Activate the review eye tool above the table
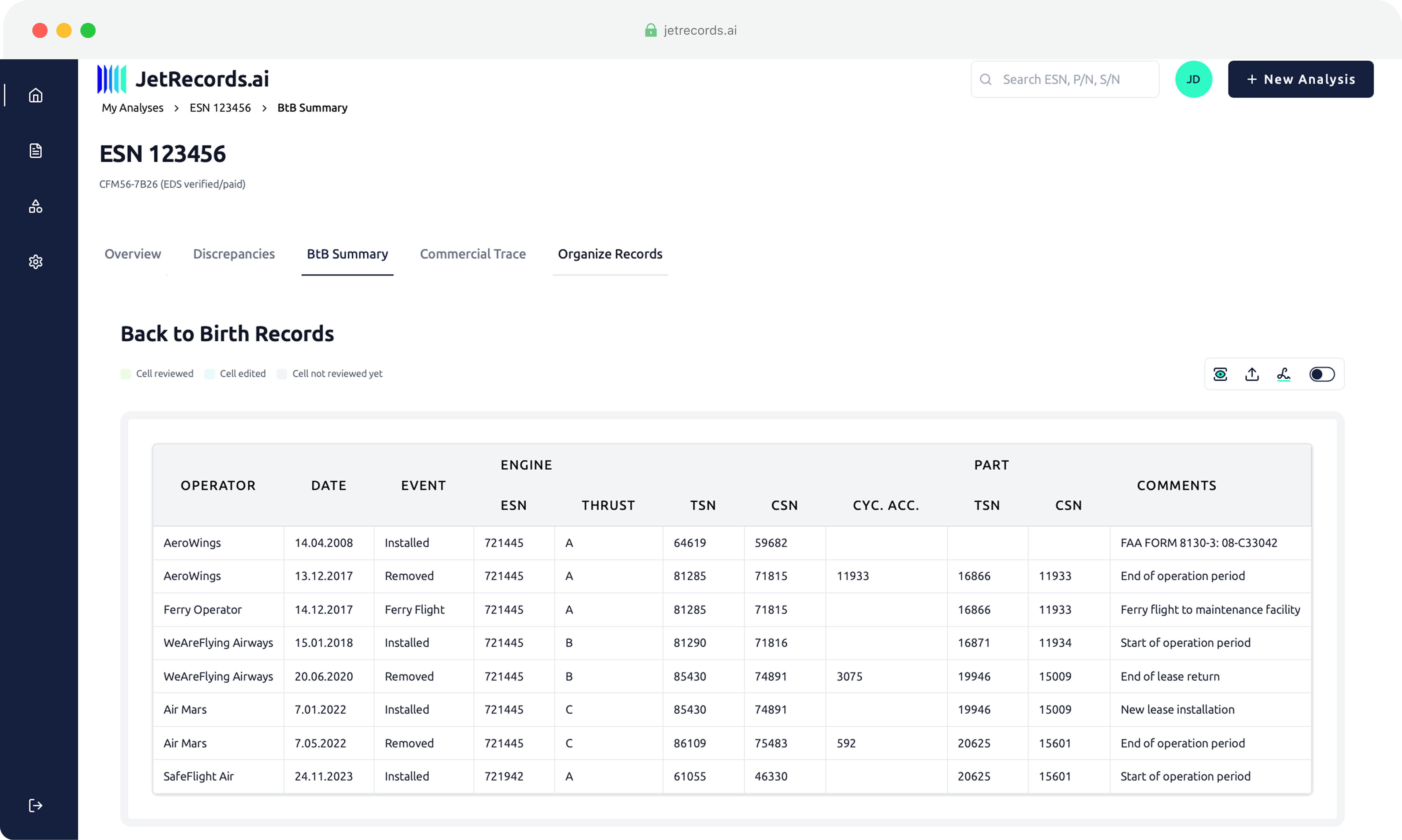The height and width of the screenshot is (840, 1402). [x=1220, y=374]
